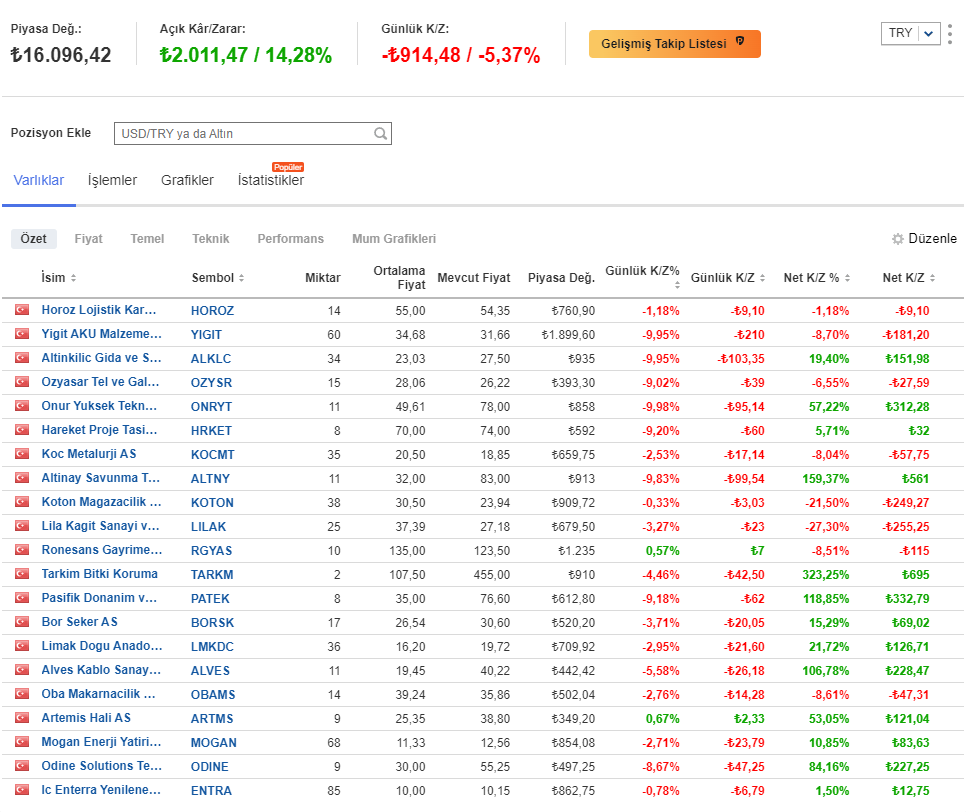Open the three-dot options menu
The image size is (966, 812).
[950, 34]
